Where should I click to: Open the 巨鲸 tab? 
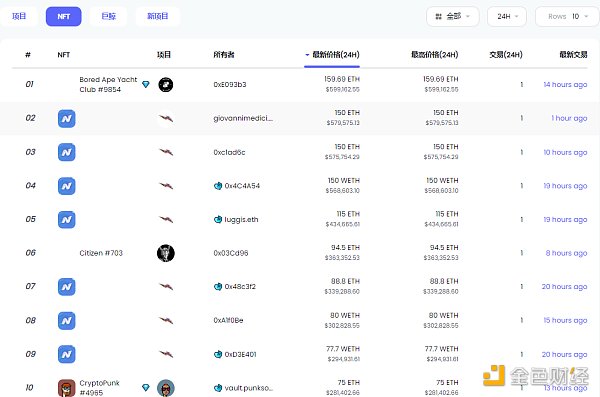108,16
